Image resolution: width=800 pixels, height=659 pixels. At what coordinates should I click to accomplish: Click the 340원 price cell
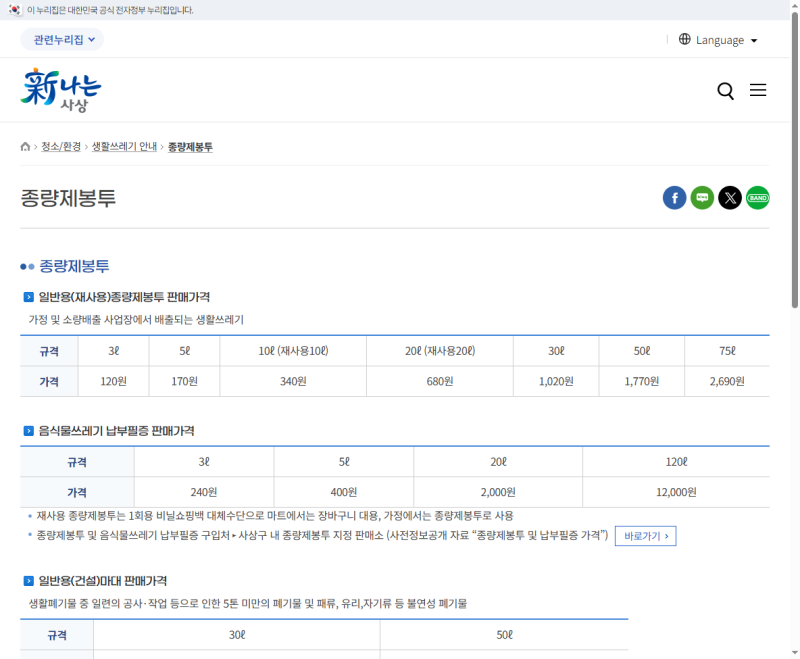(293, 382)
